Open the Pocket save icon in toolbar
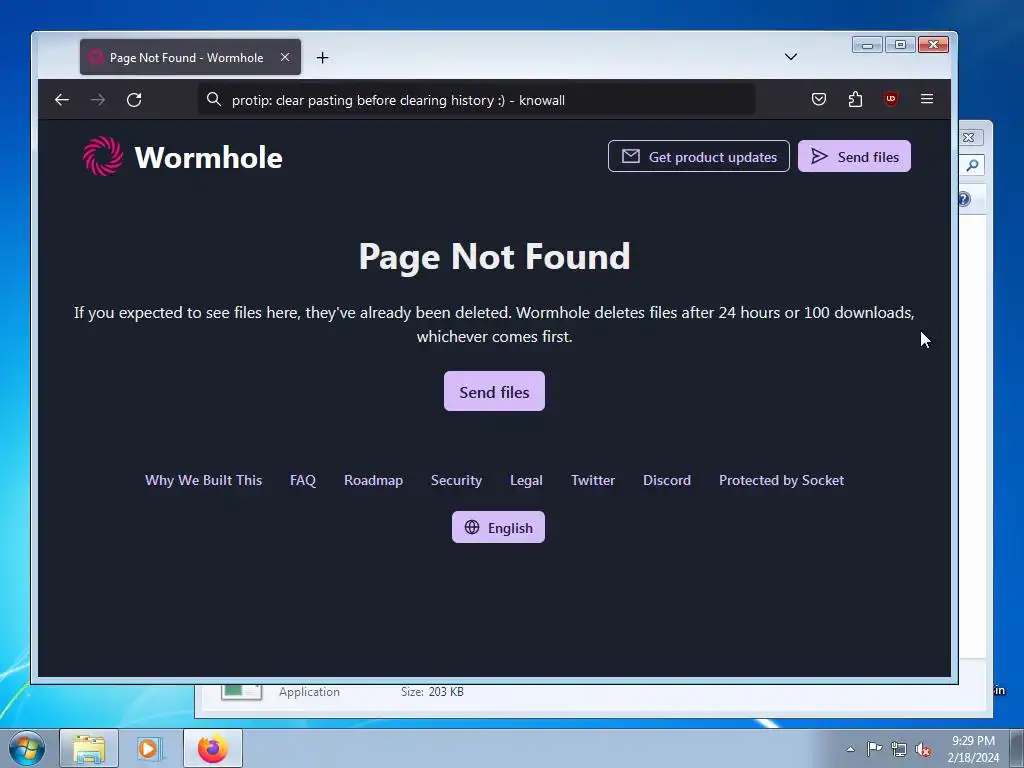This screenshot has height=768, width=1024. [x=819, y=99]
